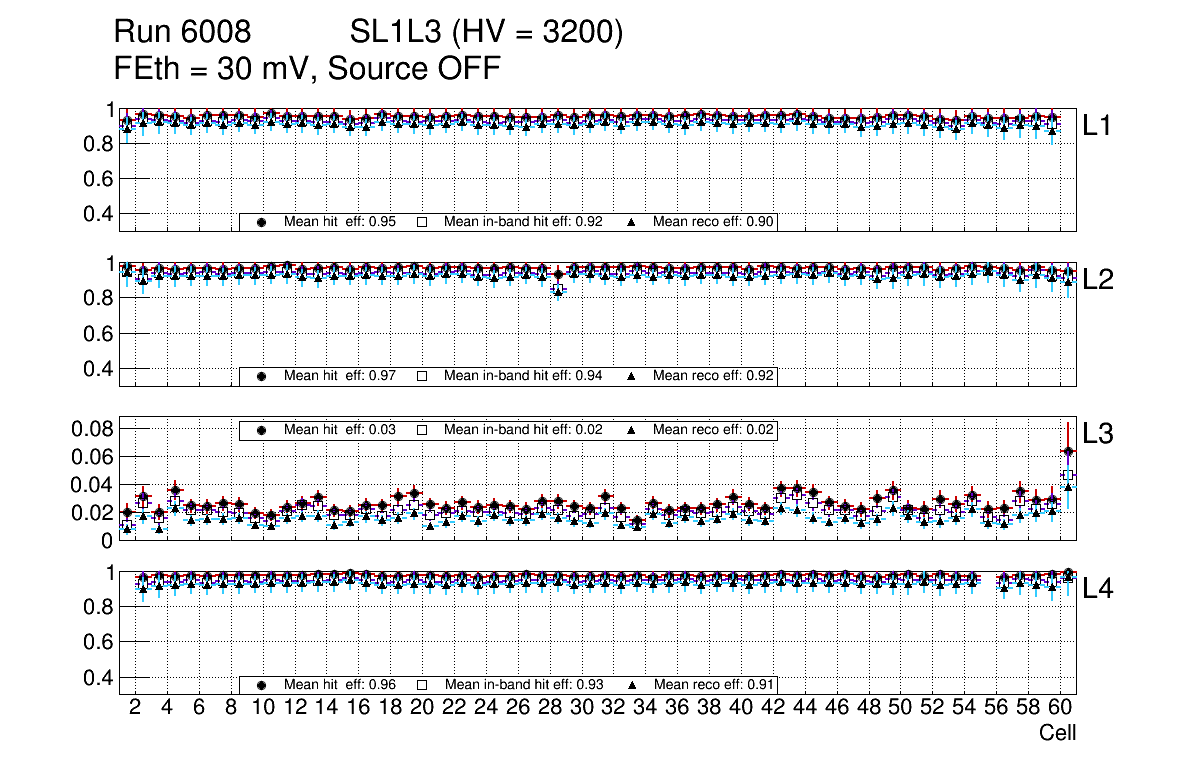Select the 'Mean reco eff: 0.92' legend text

[x=714, y=376]
